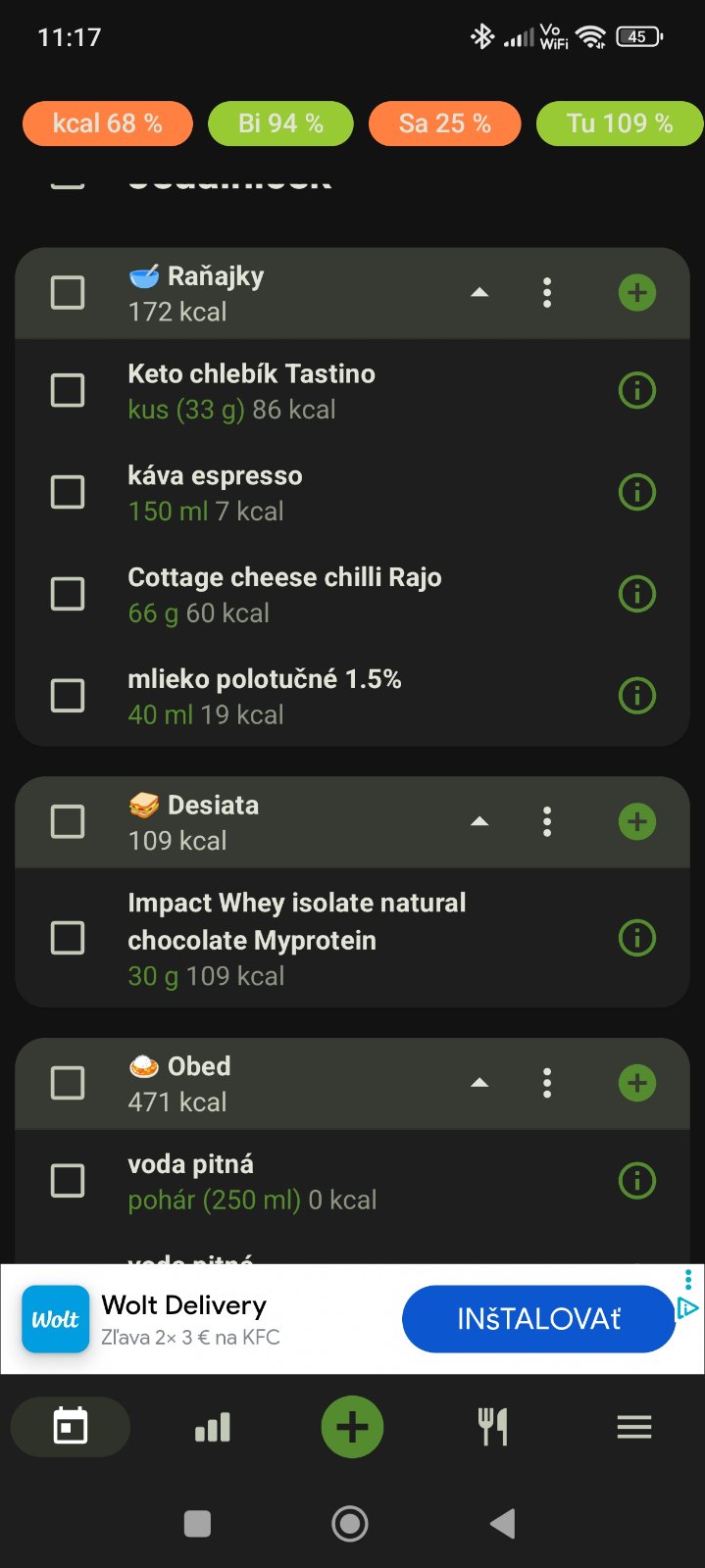Open info for Impact Whey isolate
The image size is (705, 1568).
point(637,939)
